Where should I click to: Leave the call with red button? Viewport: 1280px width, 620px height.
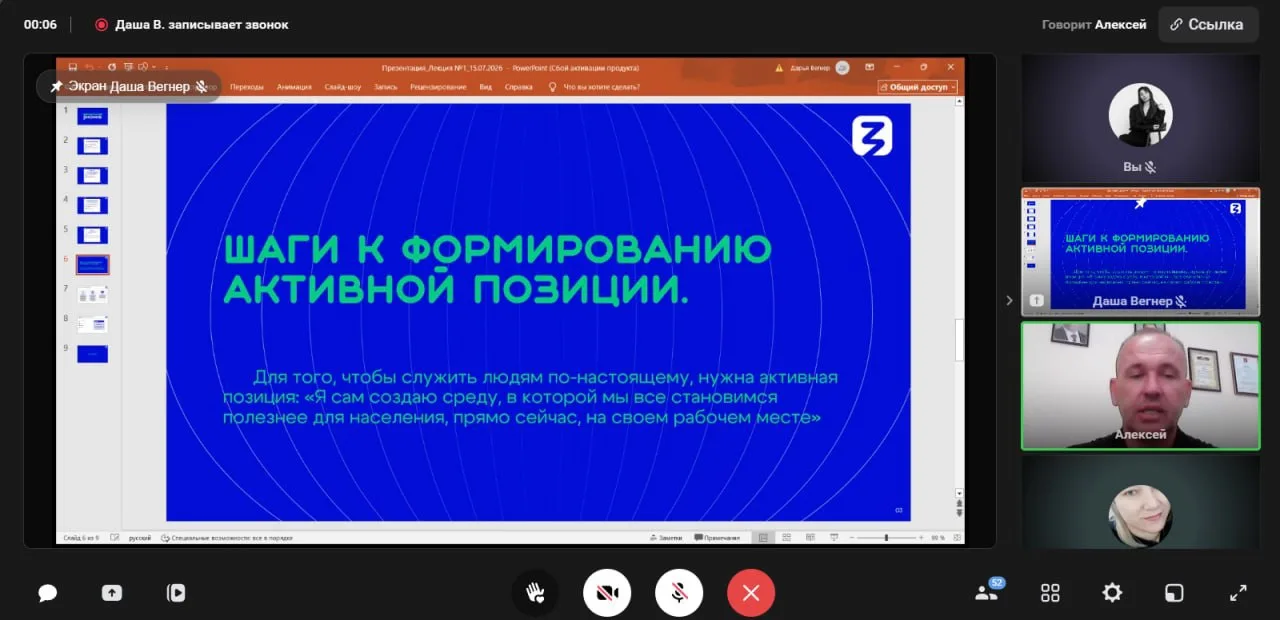751,593
